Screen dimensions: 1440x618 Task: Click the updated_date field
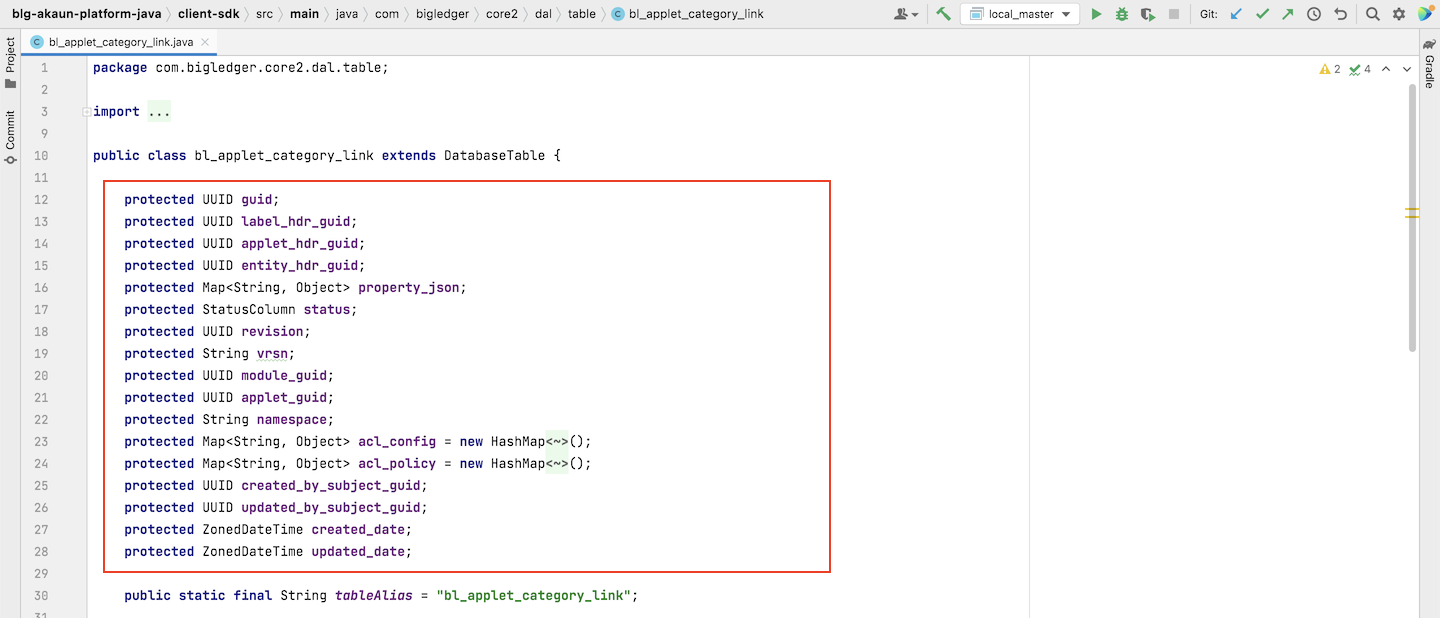[x=358, y=552]
